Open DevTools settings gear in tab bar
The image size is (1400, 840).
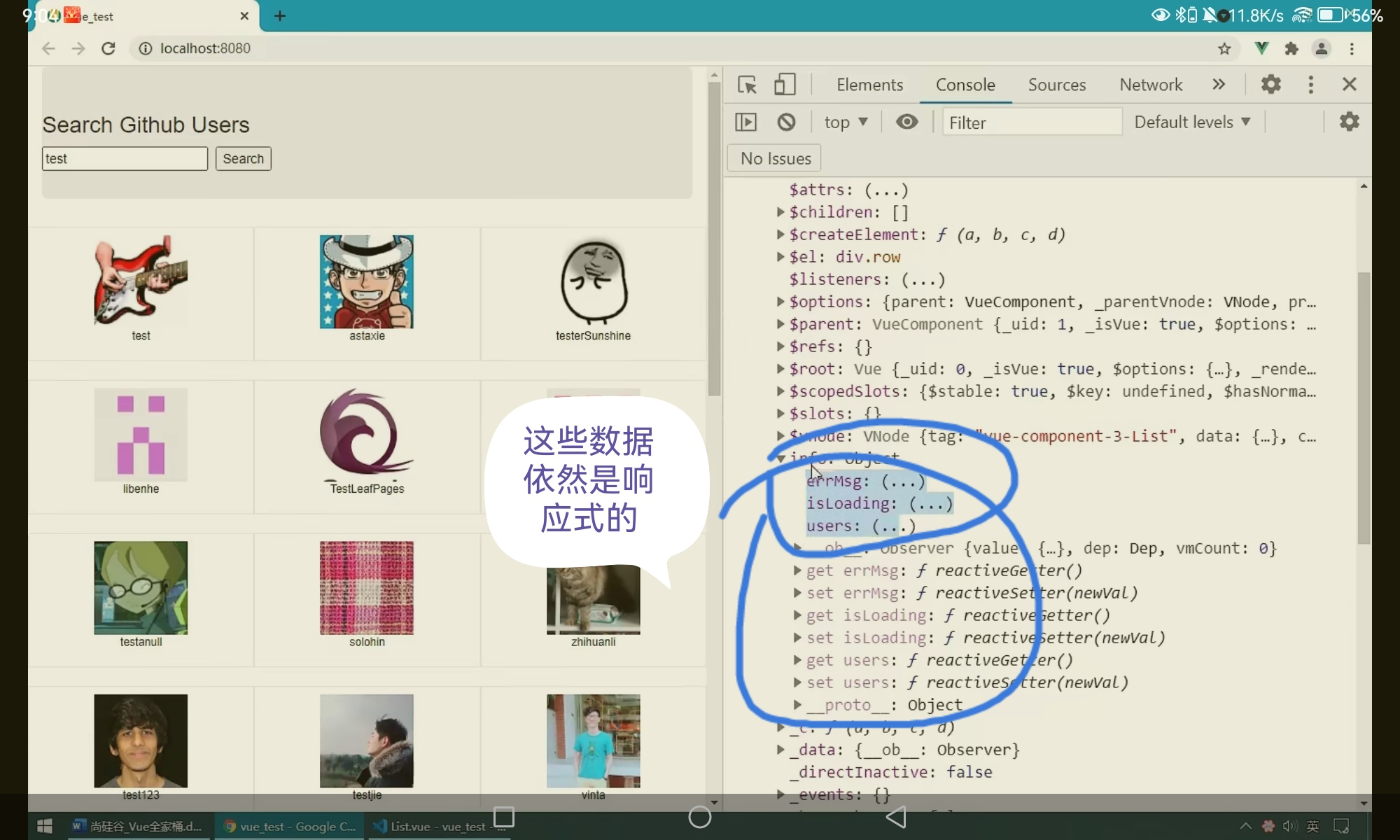click(x=1270, y=85)
